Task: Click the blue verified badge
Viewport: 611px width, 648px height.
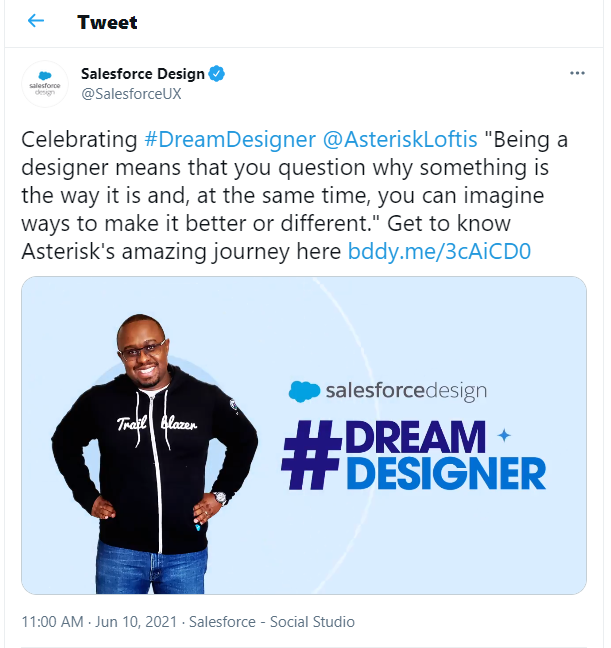Action: [217, 74]
